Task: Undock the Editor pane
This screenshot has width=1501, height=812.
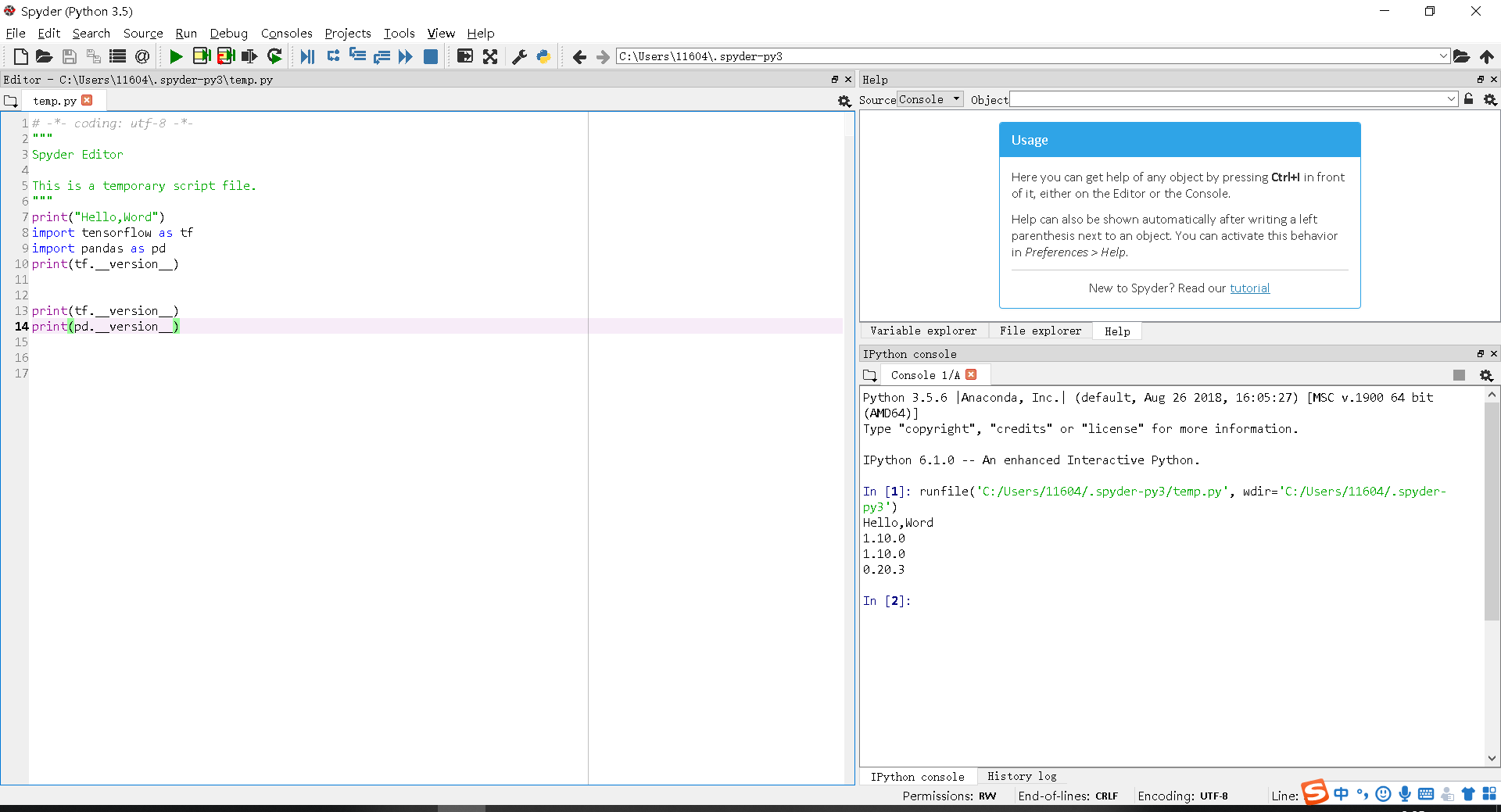Action: tap(834, 80)
